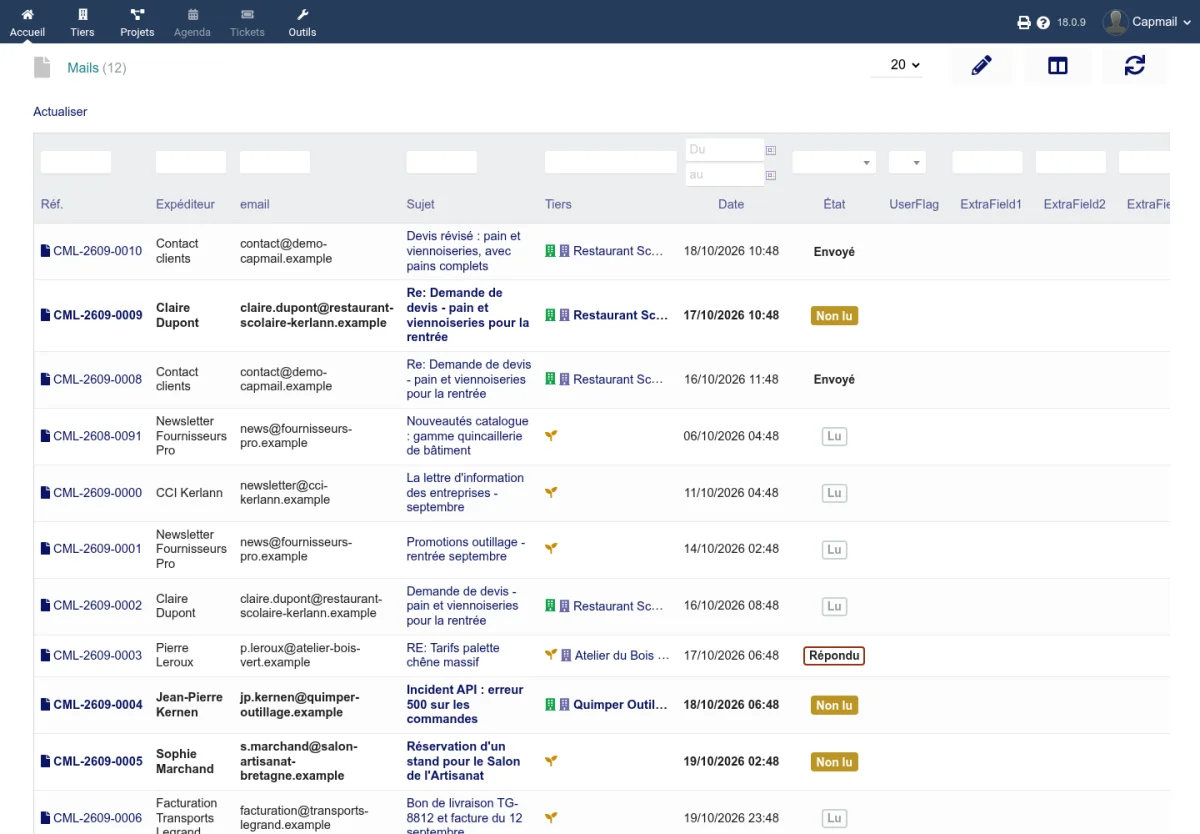Screen dimensions: 1200x834
Task: Click the ExtraField1 filter input
Action: point(987,162)
